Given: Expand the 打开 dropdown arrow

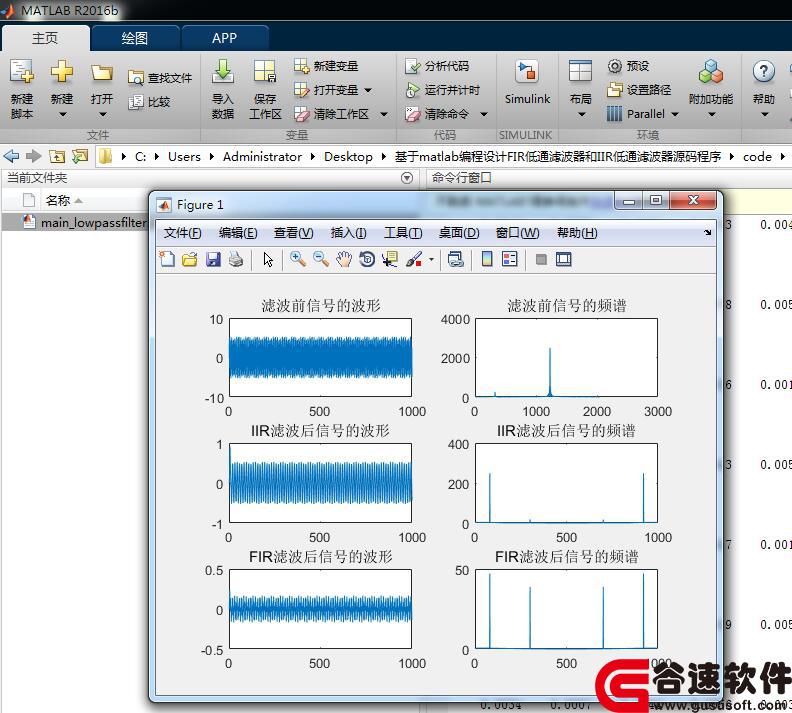Looking at the screenshot, I should [x=102, y=115].
